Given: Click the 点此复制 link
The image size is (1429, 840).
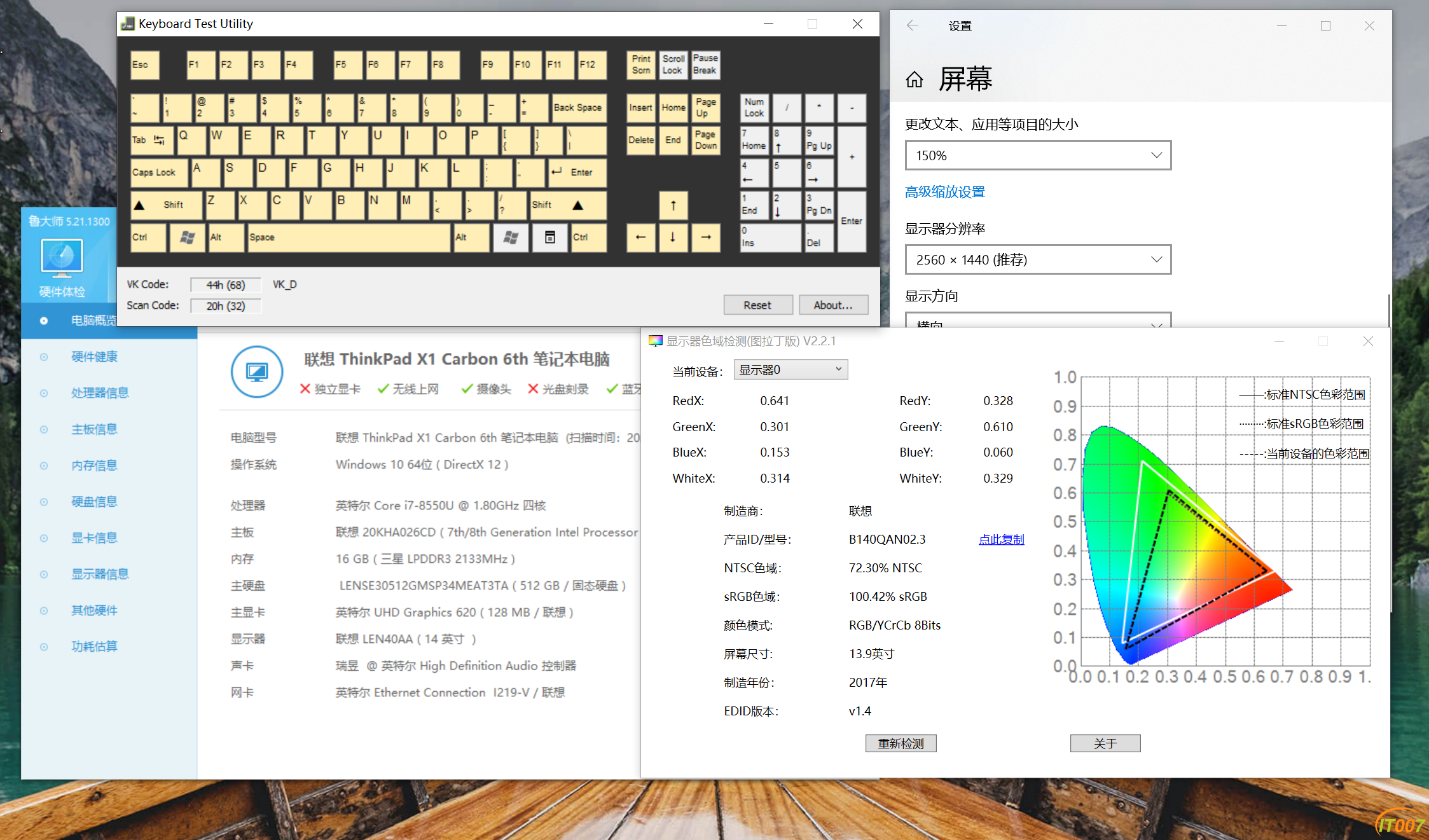Looking at the screenshot, I should 1001,539.
